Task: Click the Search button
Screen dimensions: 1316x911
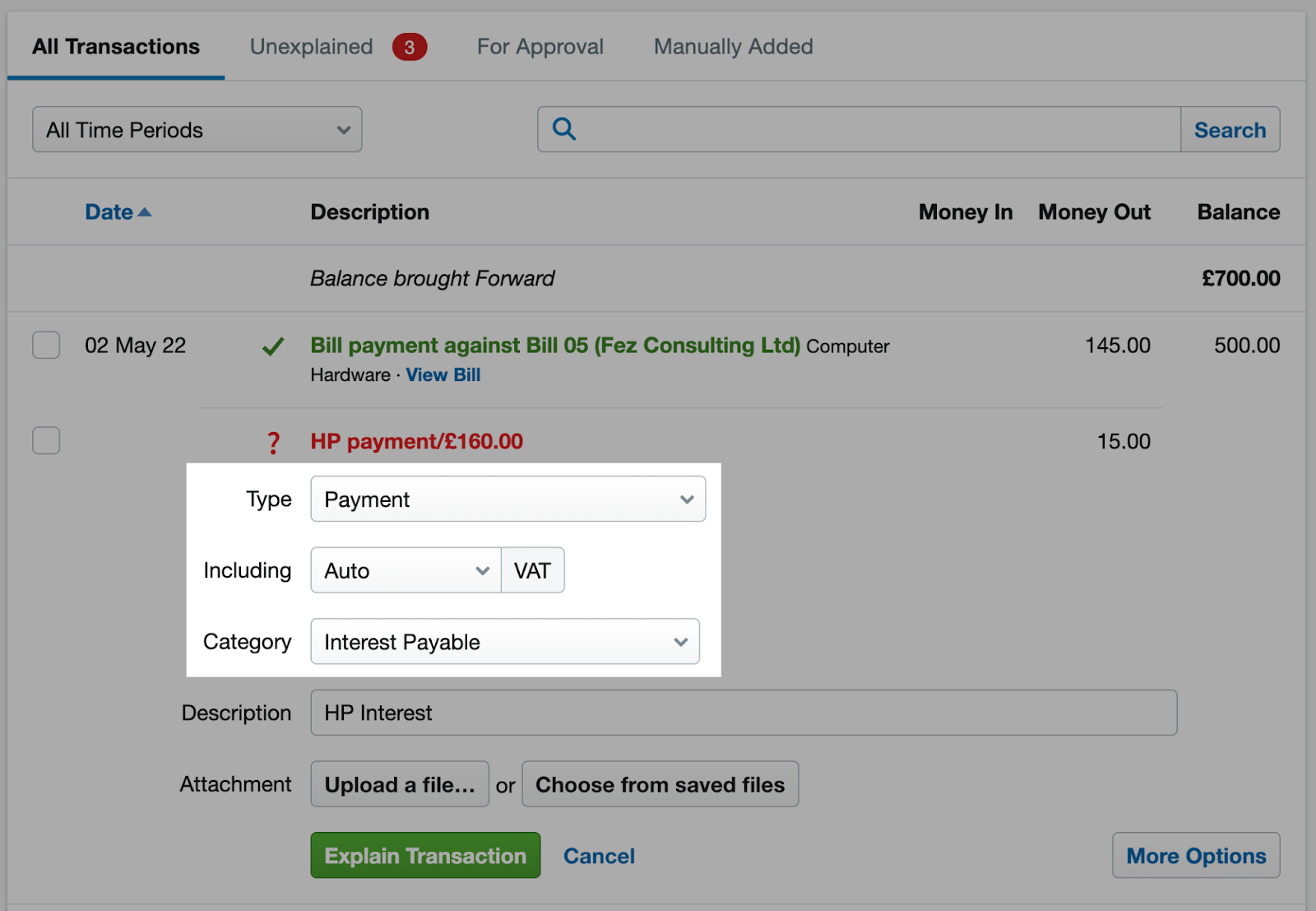Action: point(1230,129)
